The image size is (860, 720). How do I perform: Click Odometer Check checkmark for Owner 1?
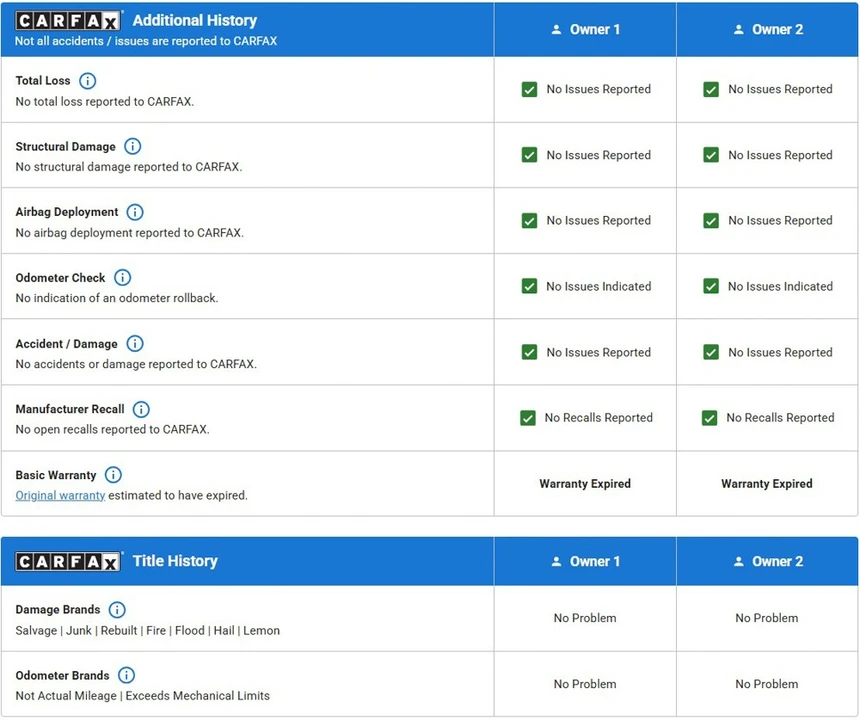(529, 286)
